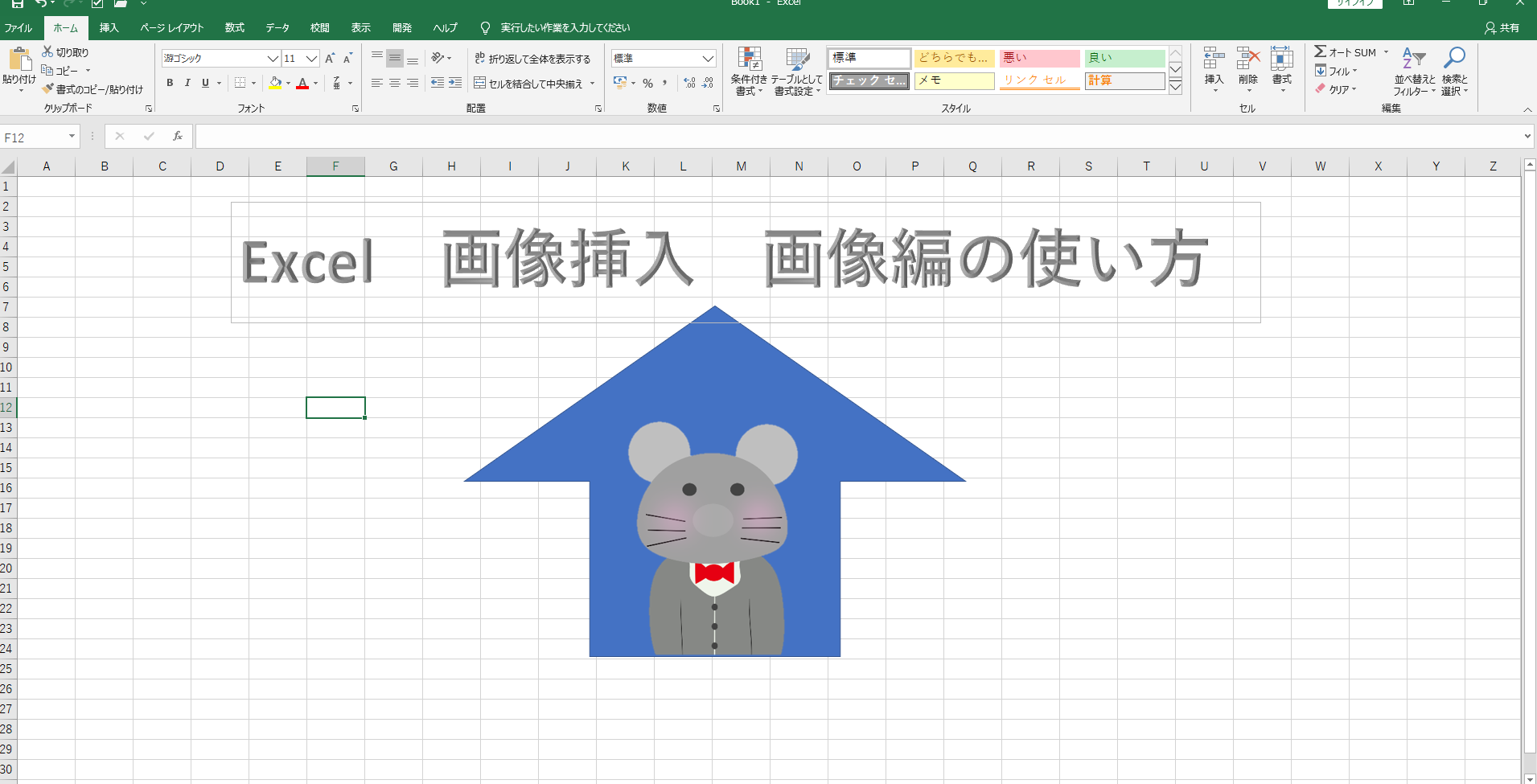Toggle Underline formatting
1537x784 pixels.
tap(205, 83)
